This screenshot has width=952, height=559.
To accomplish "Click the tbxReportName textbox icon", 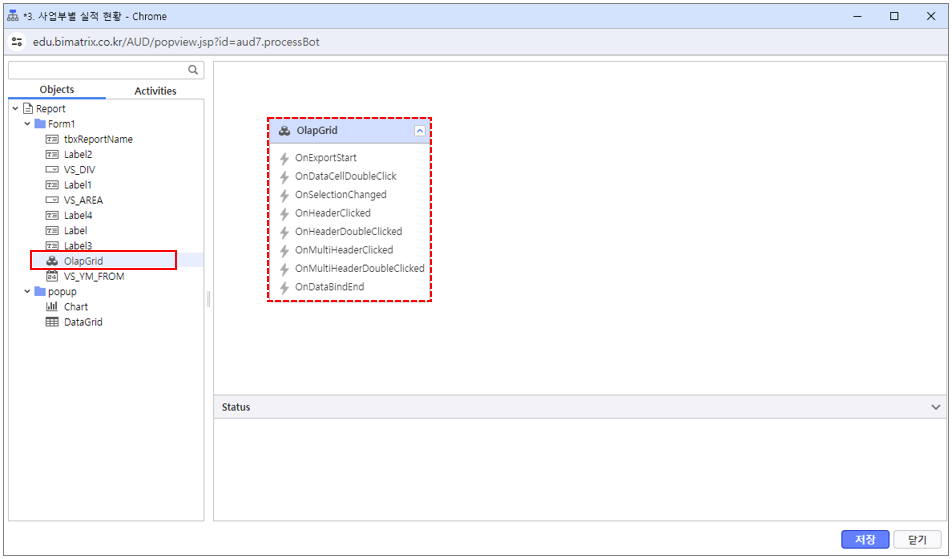I will (x=52, y=139).
